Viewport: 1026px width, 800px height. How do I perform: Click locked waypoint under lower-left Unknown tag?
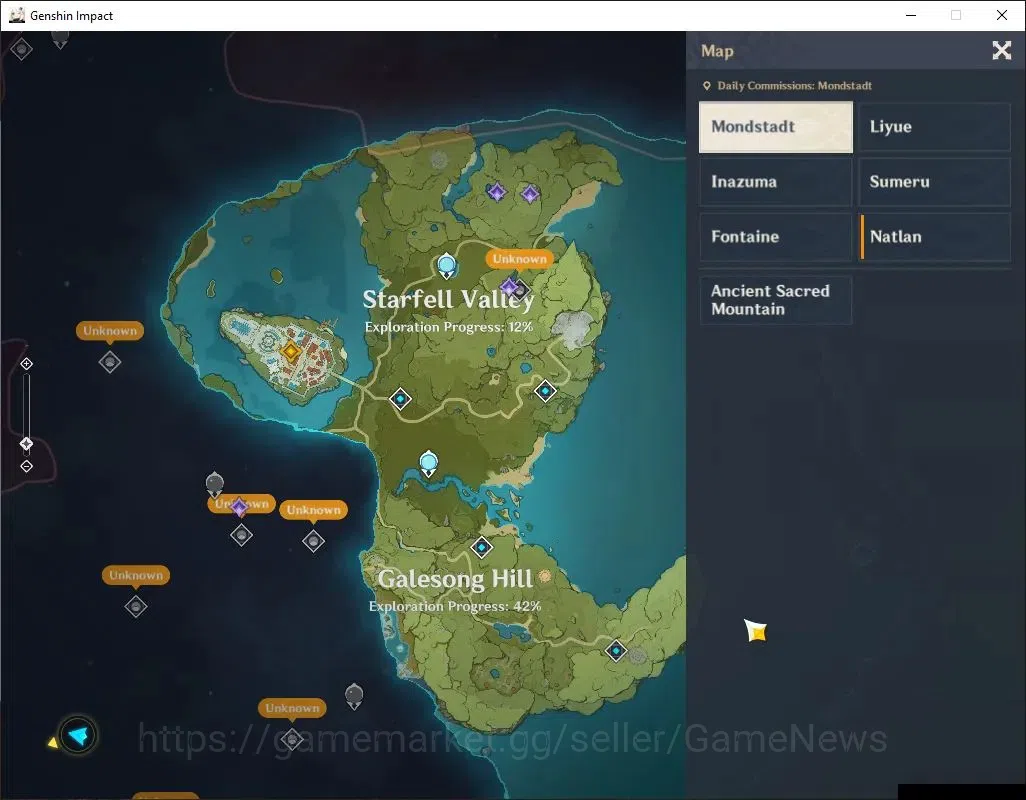click(x=135, y=606)
